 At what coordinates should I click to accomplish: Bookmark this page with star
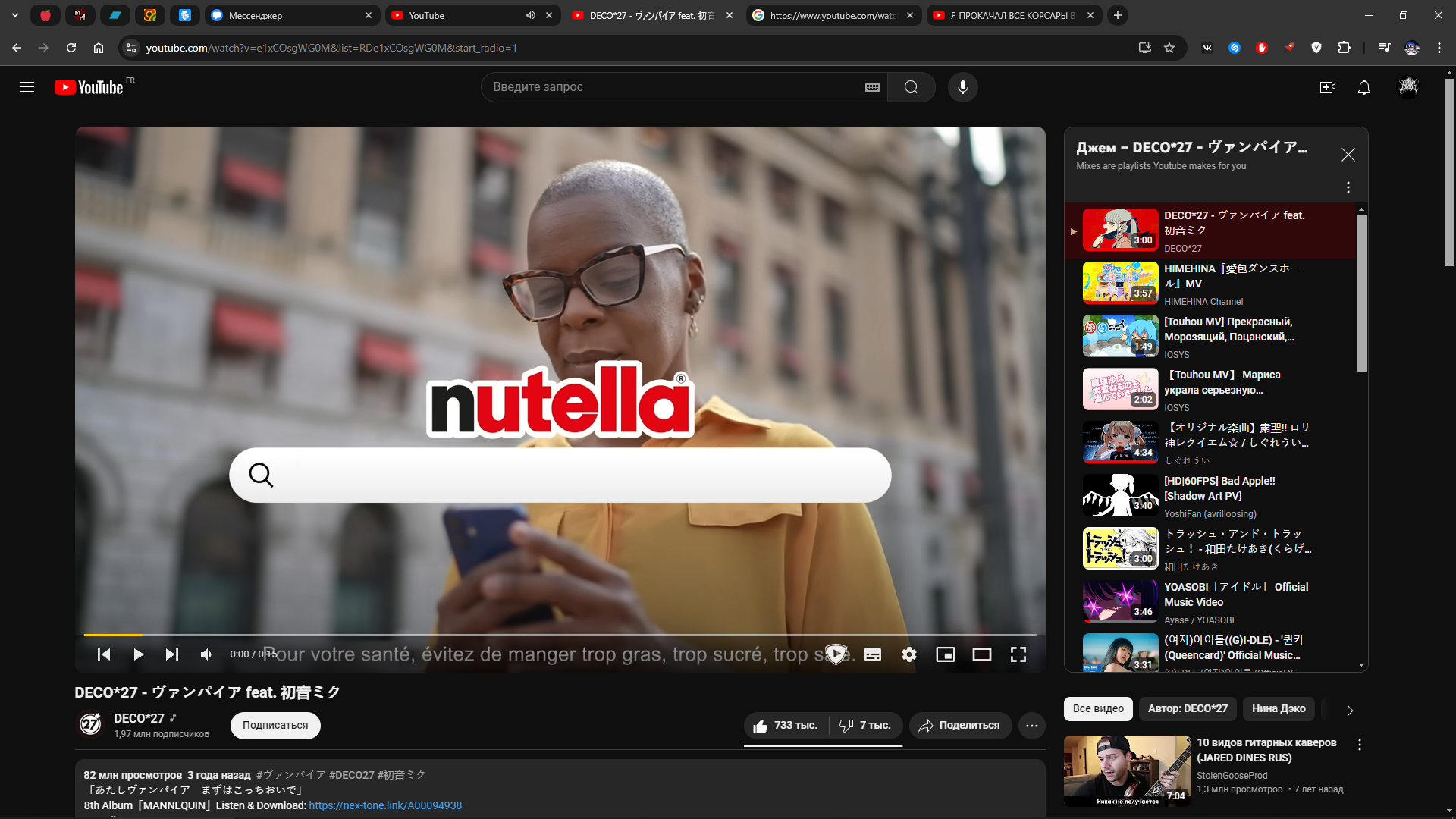[1169, 48]
